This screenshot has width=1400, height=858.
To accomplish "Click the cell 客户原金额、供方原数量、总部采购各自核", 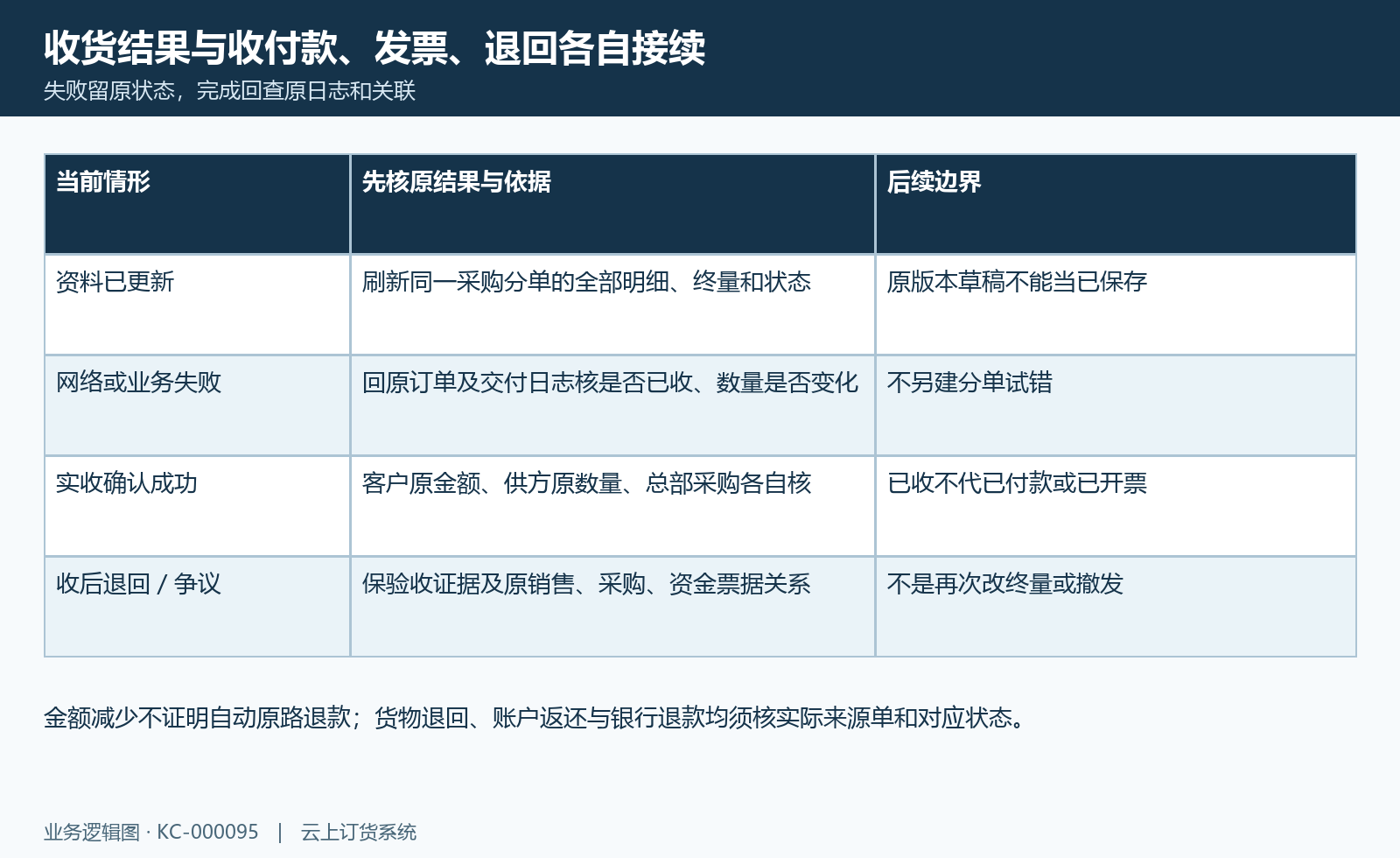I will [x=612, y=506].
